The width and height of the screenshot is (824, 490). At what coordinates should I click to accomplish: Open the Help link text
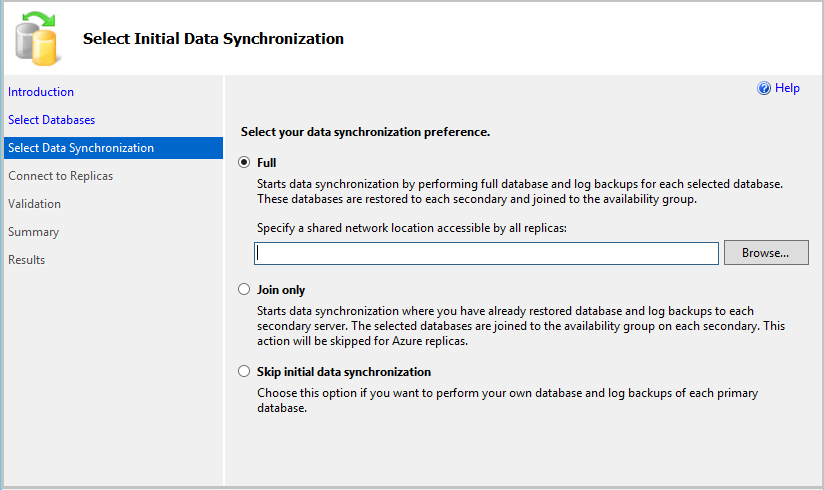pyautogui.click(x=787, y=88)
